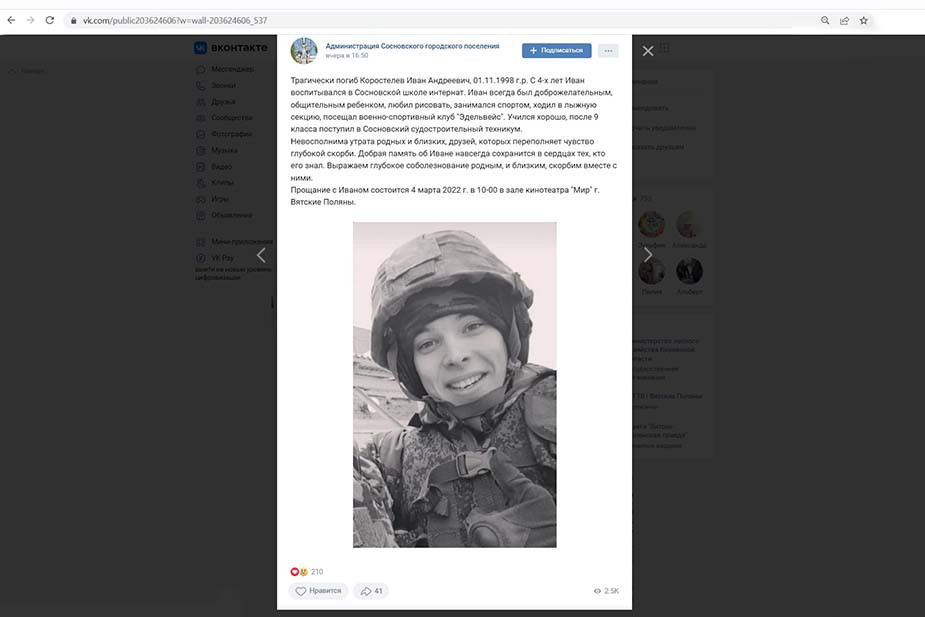Like the post with Нравится heart

point(319,590)
